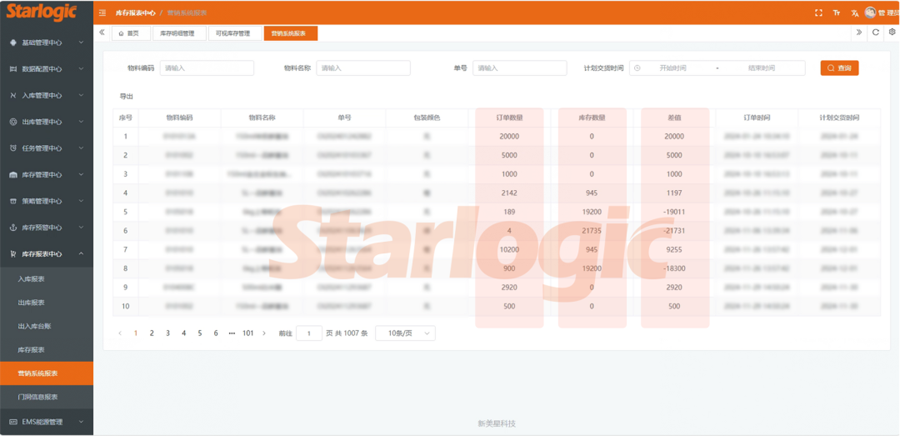The image size is (900, 436).
Task: Open the language translation icon
Action: [854, 13]
